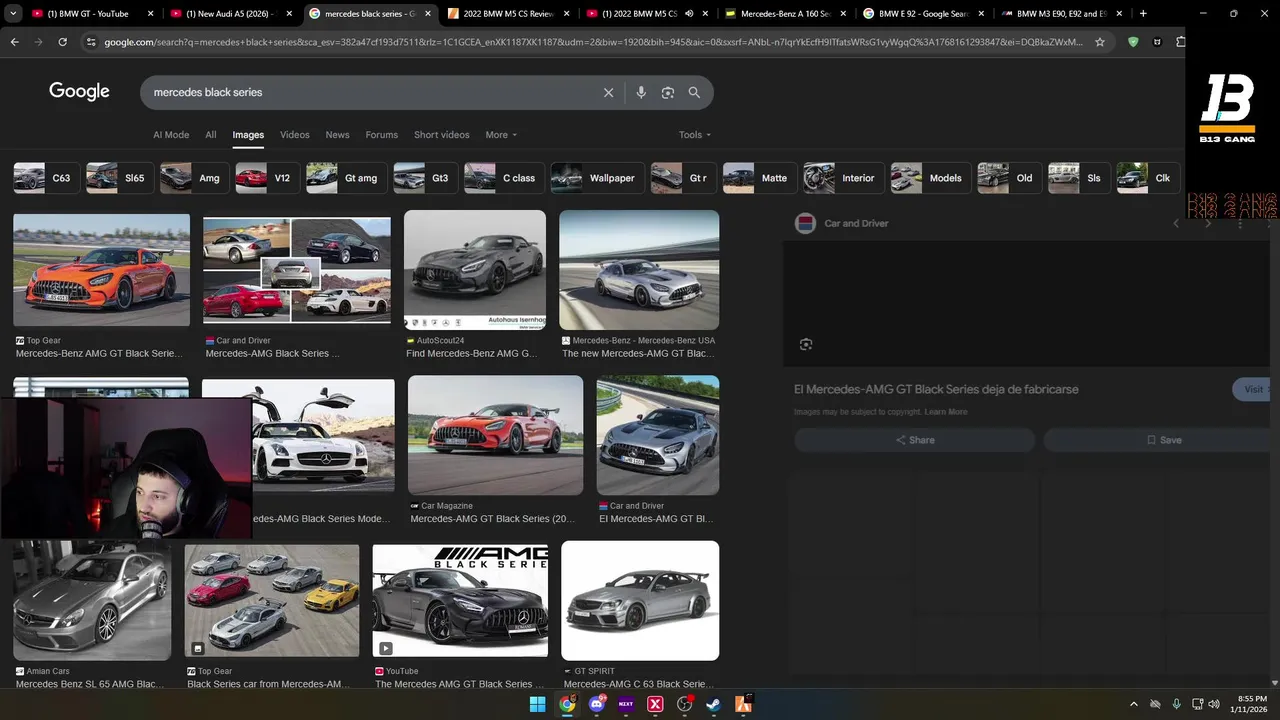Image resolution: width=1280 pixels, height=720 pixels.
Task: Switch to All results tab
Action: coord(211,135)
